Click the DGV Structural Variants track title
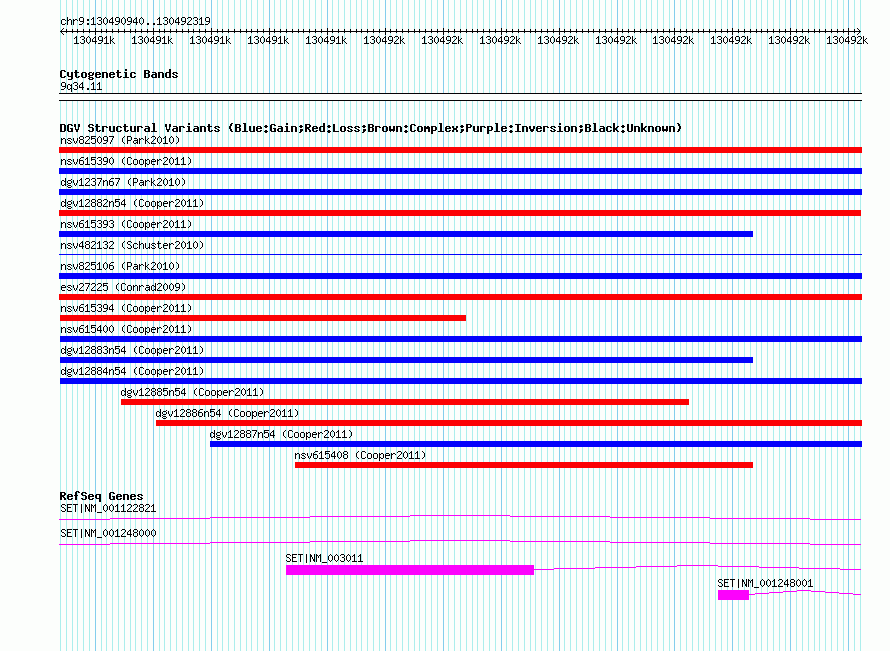Viewport: 890px width, 651px height. click(370, 128)
